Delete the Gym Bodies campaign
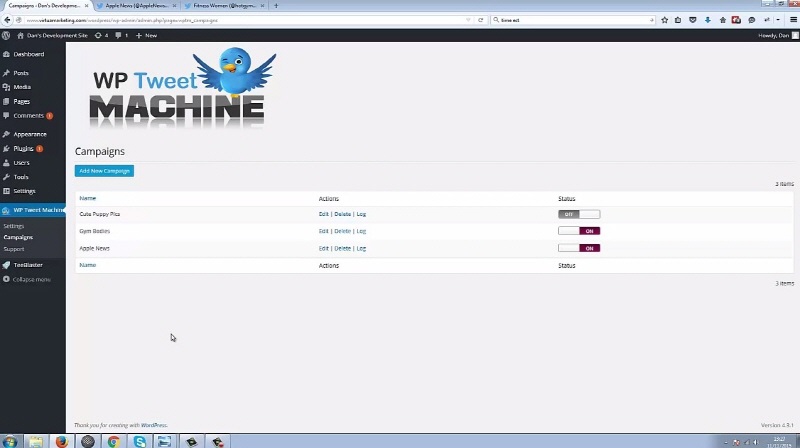Screen dimensions: 800x448 [342, 231]
